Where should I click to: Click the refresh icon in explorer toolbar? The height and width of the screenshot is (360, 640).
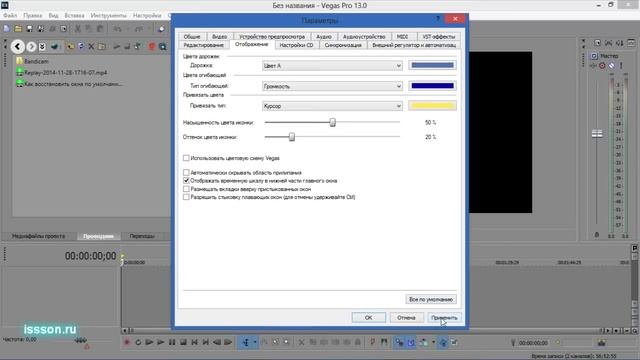tap(80, 47)
